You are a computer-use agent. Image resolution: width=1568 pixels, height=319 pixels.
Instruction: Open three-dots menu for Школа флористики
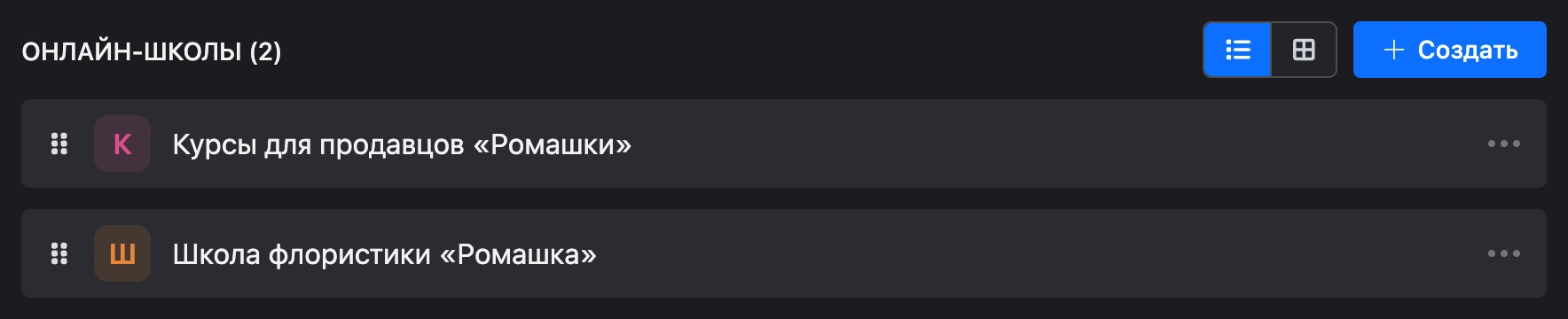(1503, 253)
